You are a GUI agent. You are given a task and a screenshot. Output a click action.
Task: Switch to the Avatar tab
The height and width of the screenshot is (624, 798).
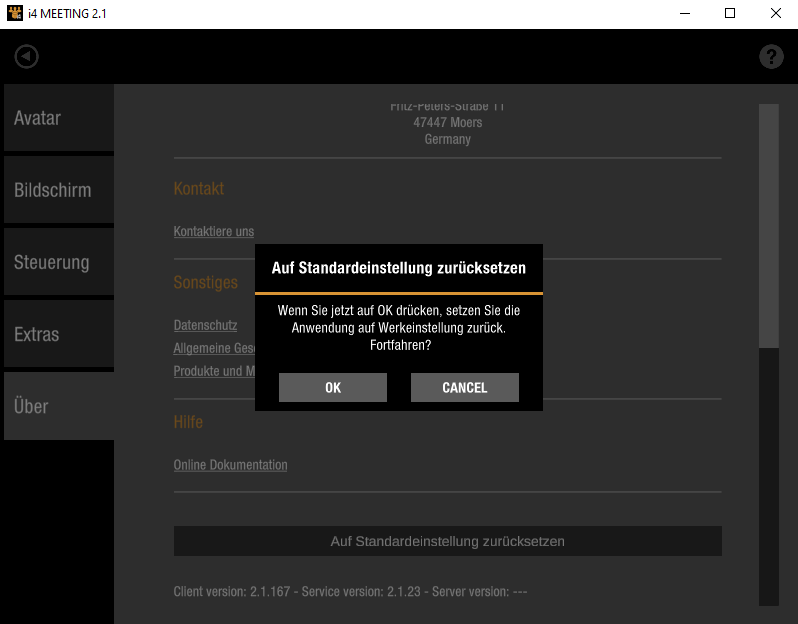pyautogui.click(x=58, y=118)
